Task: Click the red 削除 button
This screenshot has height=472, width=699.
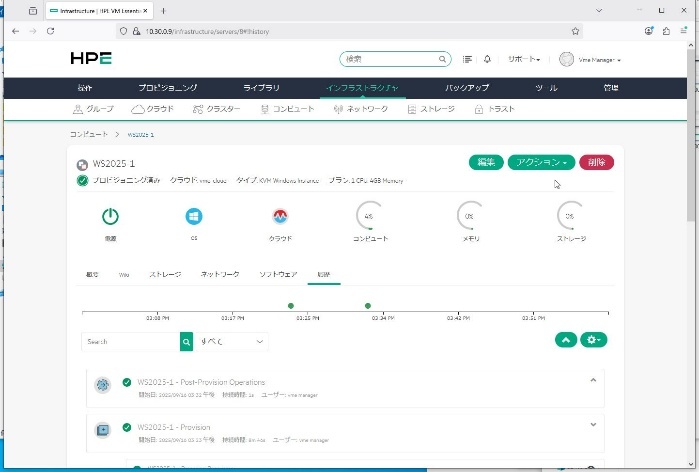Action: coord(596,162)
